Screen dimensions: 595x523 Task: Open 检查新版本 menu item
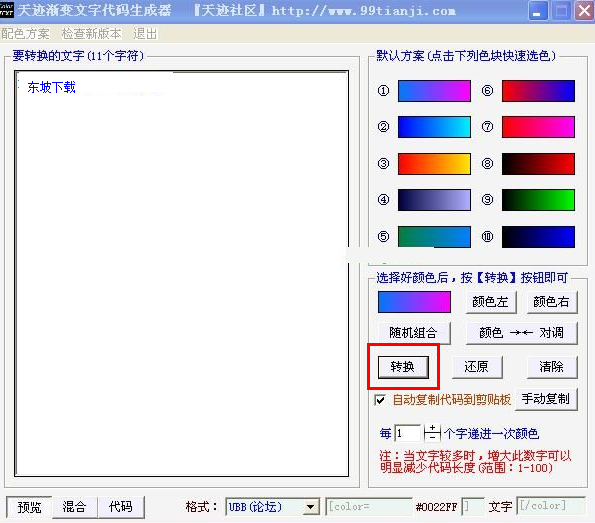coord(91,34)
